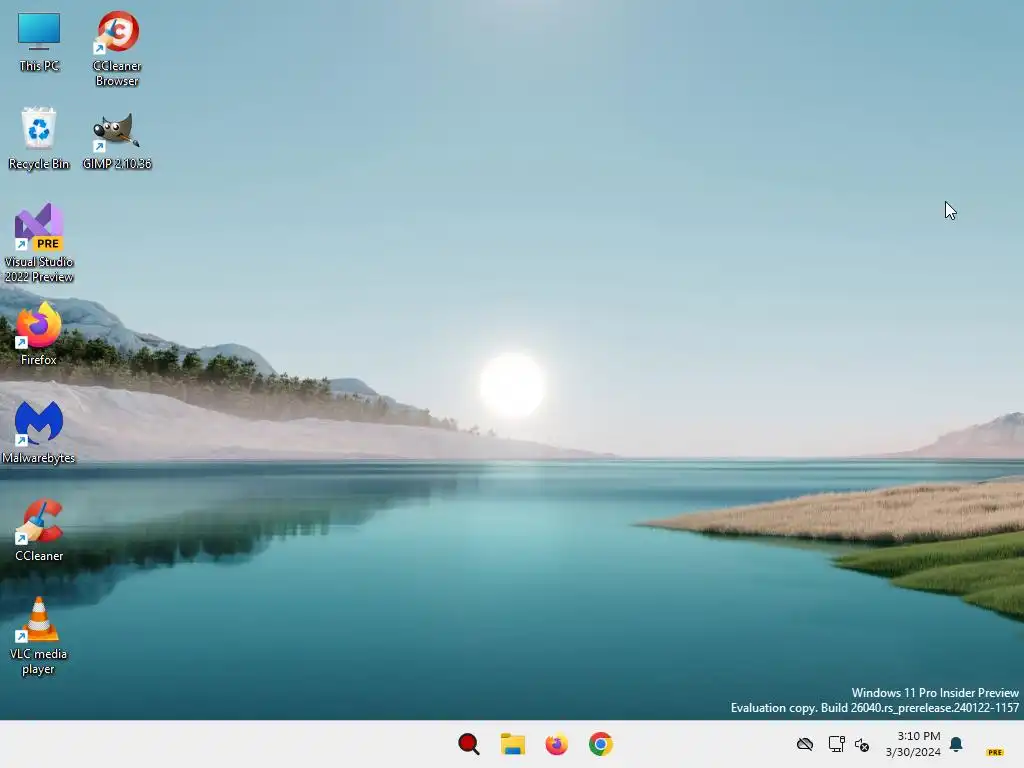Click the PRE badge in the taskbar corner
1024x768 pixels.
pos(995,752)
